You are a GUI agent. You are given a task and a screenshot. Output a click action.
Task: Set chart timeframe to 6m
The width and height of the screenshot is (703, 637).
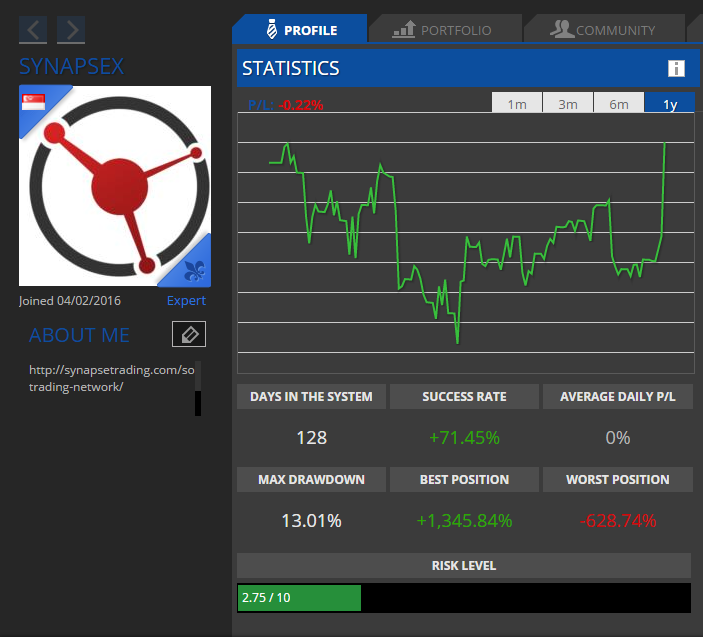click(x=619, y=104)
